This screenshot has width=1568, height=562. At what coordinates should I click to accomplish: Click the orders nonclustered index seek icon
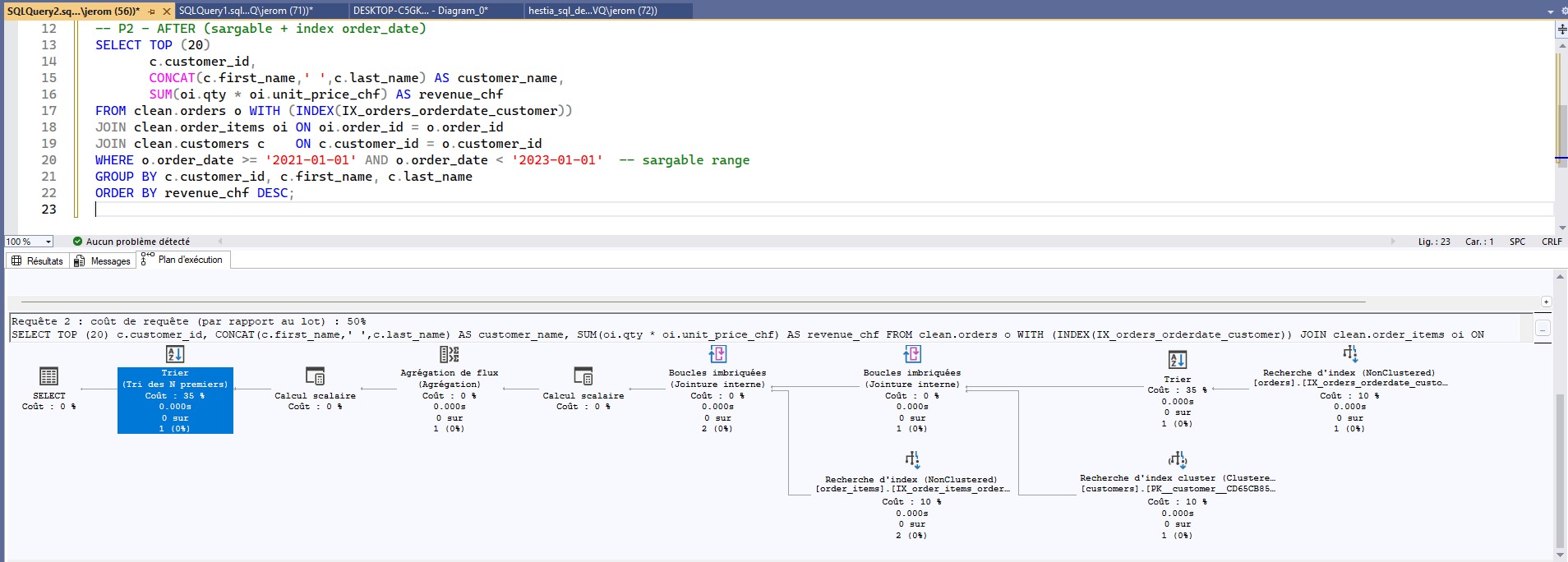point(1349,354)
